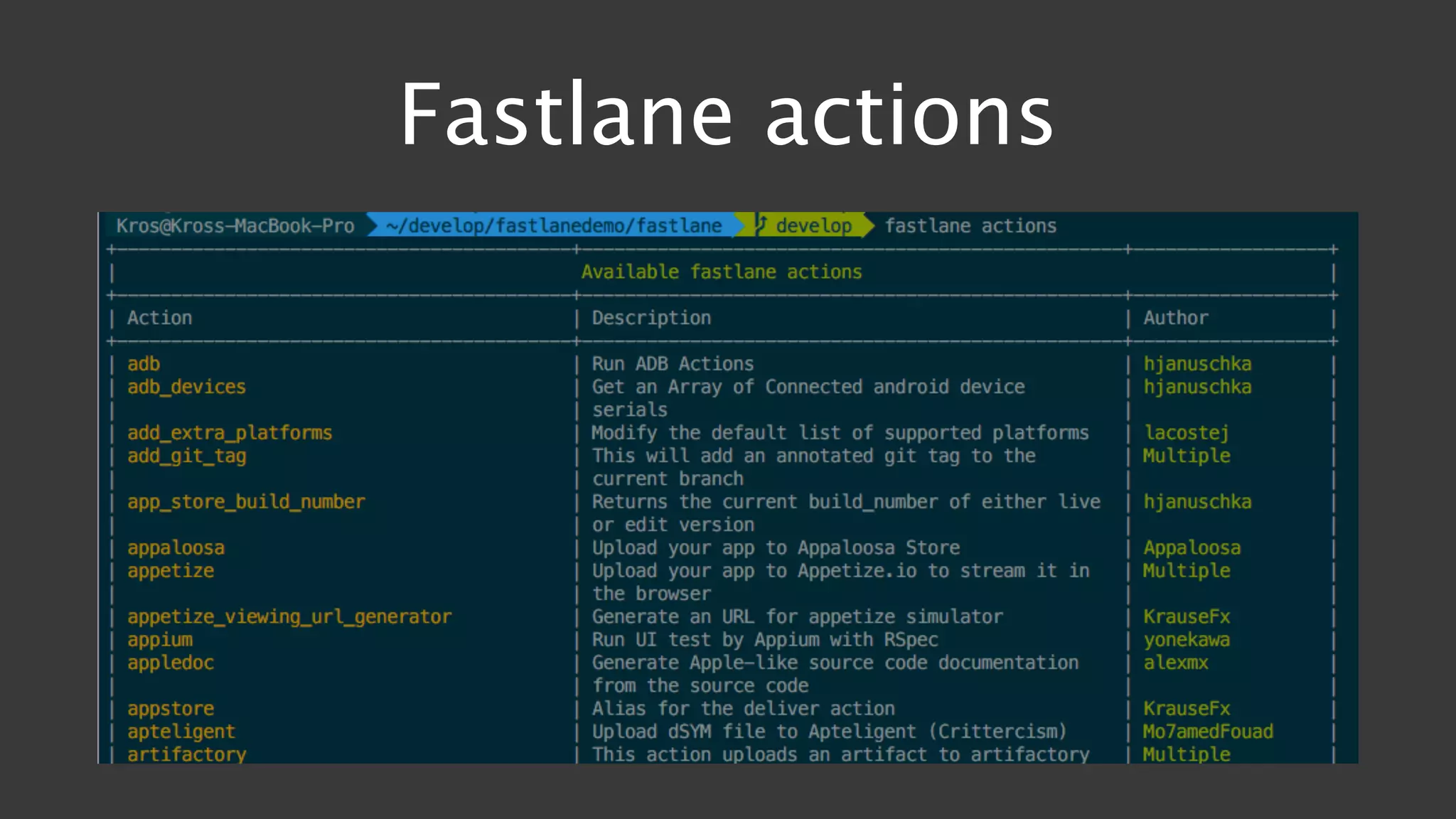Click 'Generate Apple-like source code documentation'
The height and width of the screenshot is (819, 1456).
pos(835,663)
